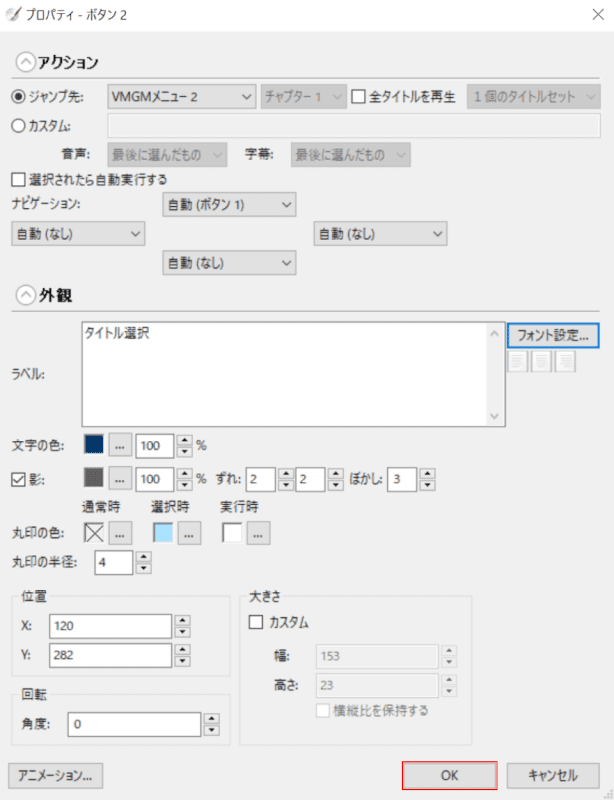Open the right navigation dropdown 自動 (なし)

[x=380, y=234]
